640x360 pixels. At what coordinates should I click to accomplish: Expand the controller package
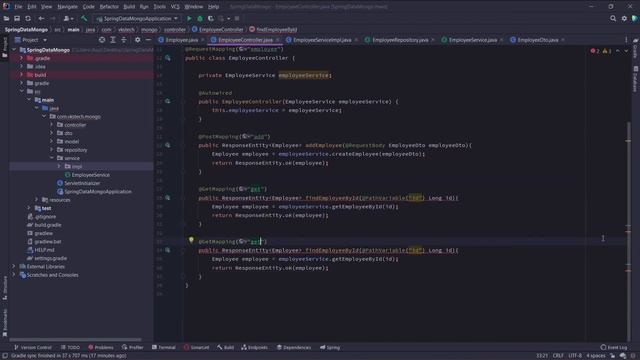coord(52,124)
